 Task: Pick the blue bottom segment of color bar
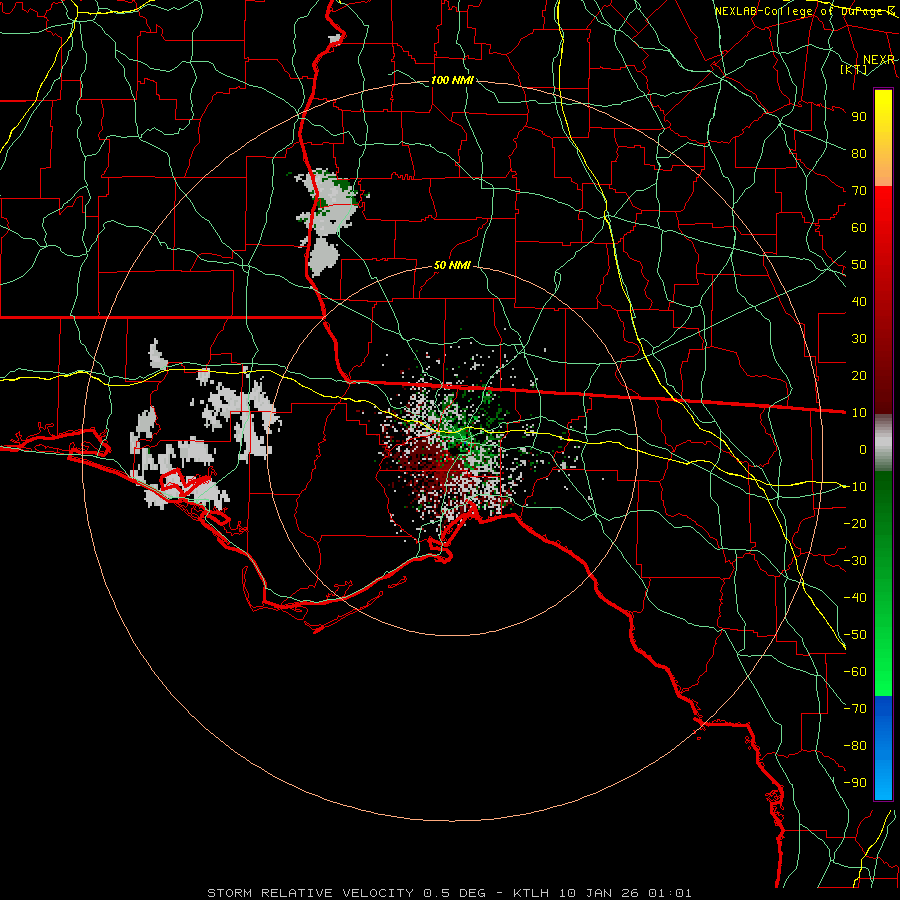tap(883, 747)
